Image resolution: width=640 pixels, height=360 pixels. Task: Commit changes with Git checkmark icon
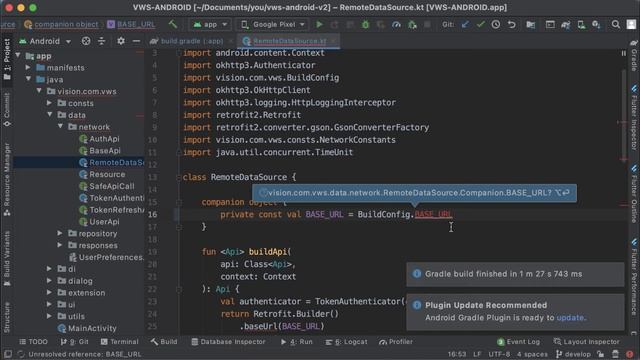[480, 24]
